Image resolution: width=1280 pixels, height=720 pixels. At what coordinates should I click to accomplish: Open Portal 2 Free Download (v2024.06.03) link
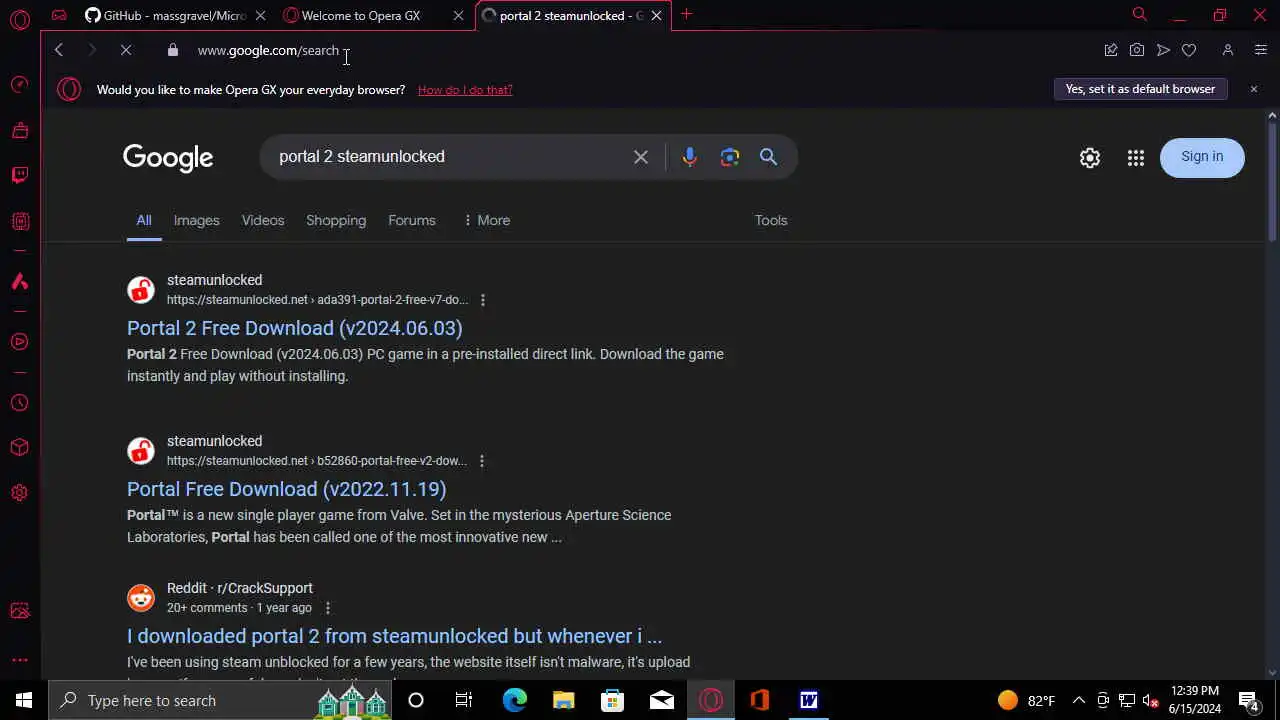[294, 328]
